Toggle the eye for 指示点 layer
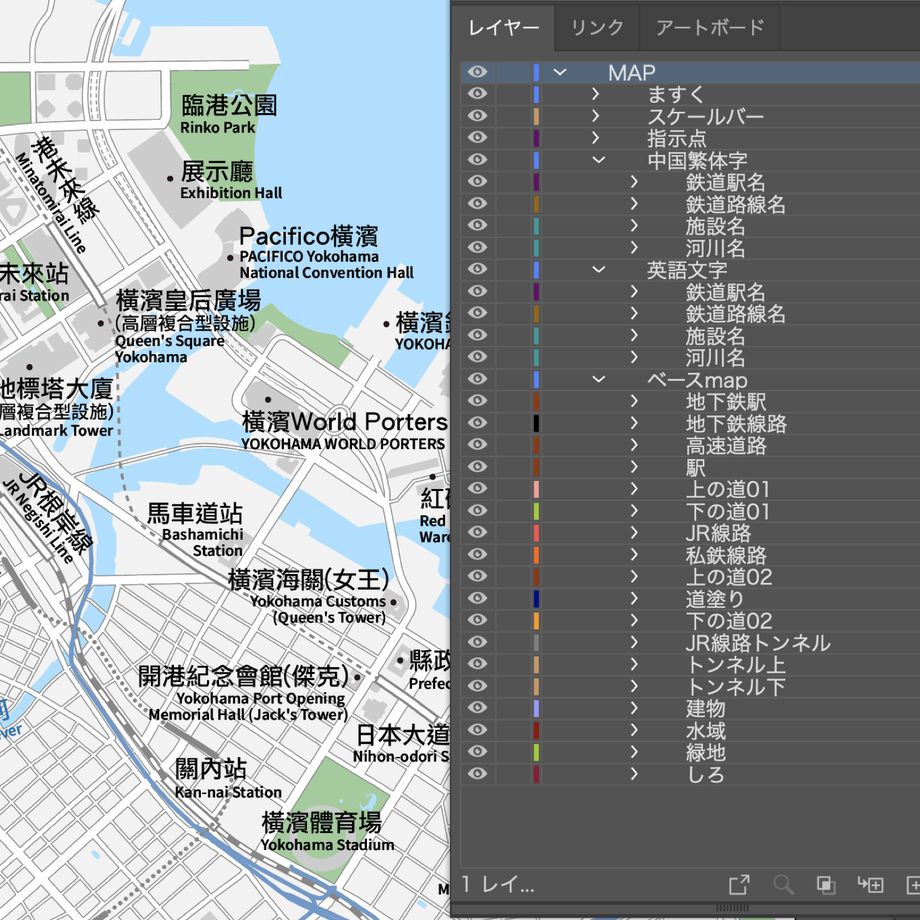The image size is (920, 920). pos(478,138)
